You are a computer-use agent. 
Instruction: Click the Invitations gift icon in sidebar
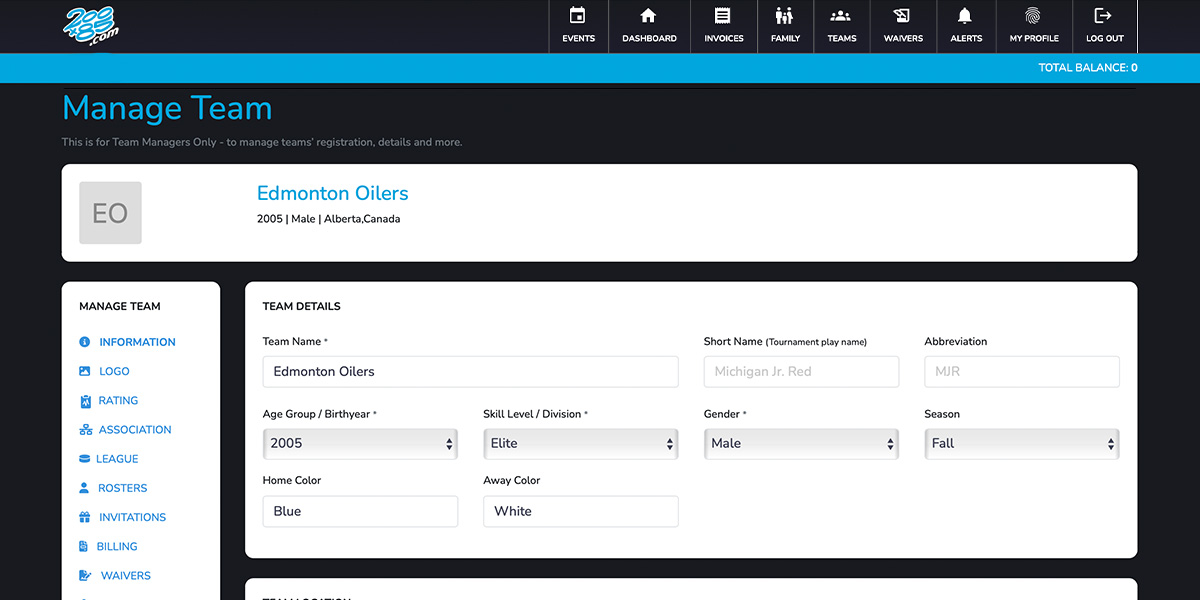(x=85, y=517)
